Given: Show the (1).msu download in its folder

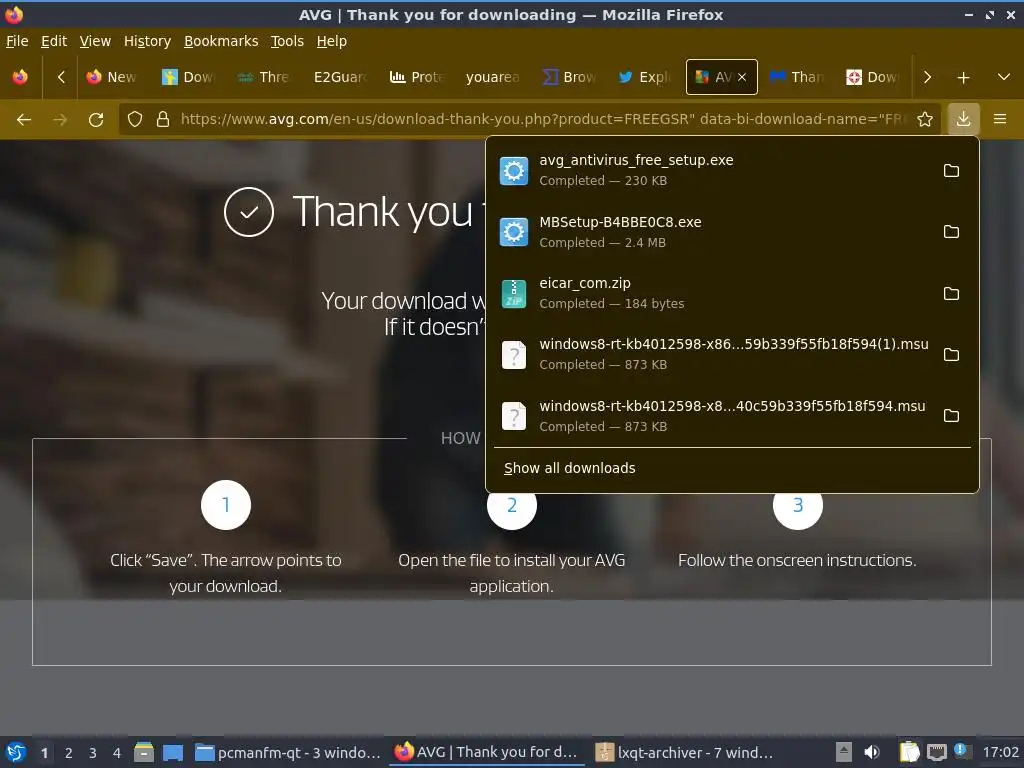Looking at the screenshot, I should [952, 355].
